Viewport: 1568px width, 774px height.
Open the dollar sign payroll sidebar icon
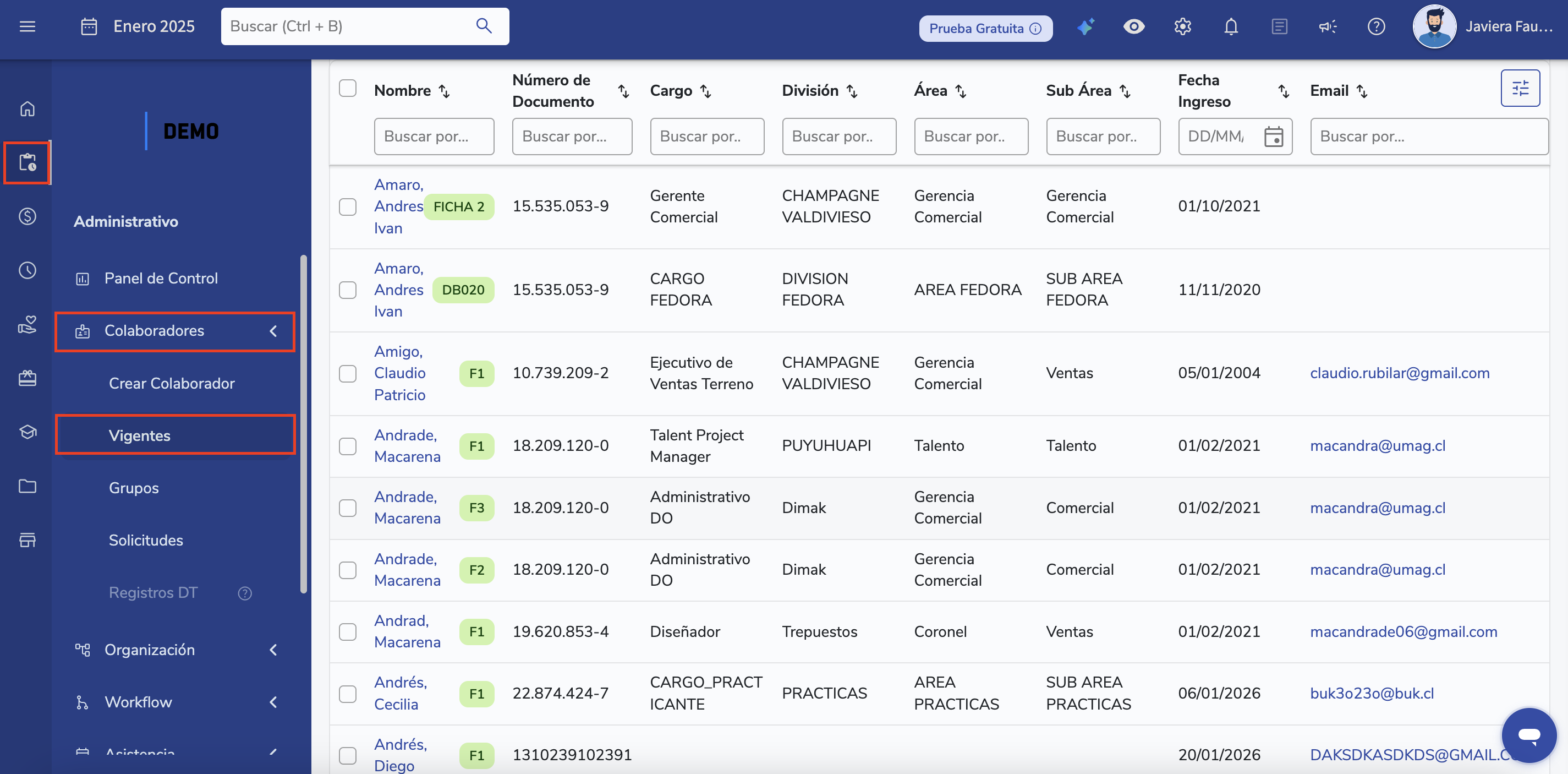tap(28, 216)
